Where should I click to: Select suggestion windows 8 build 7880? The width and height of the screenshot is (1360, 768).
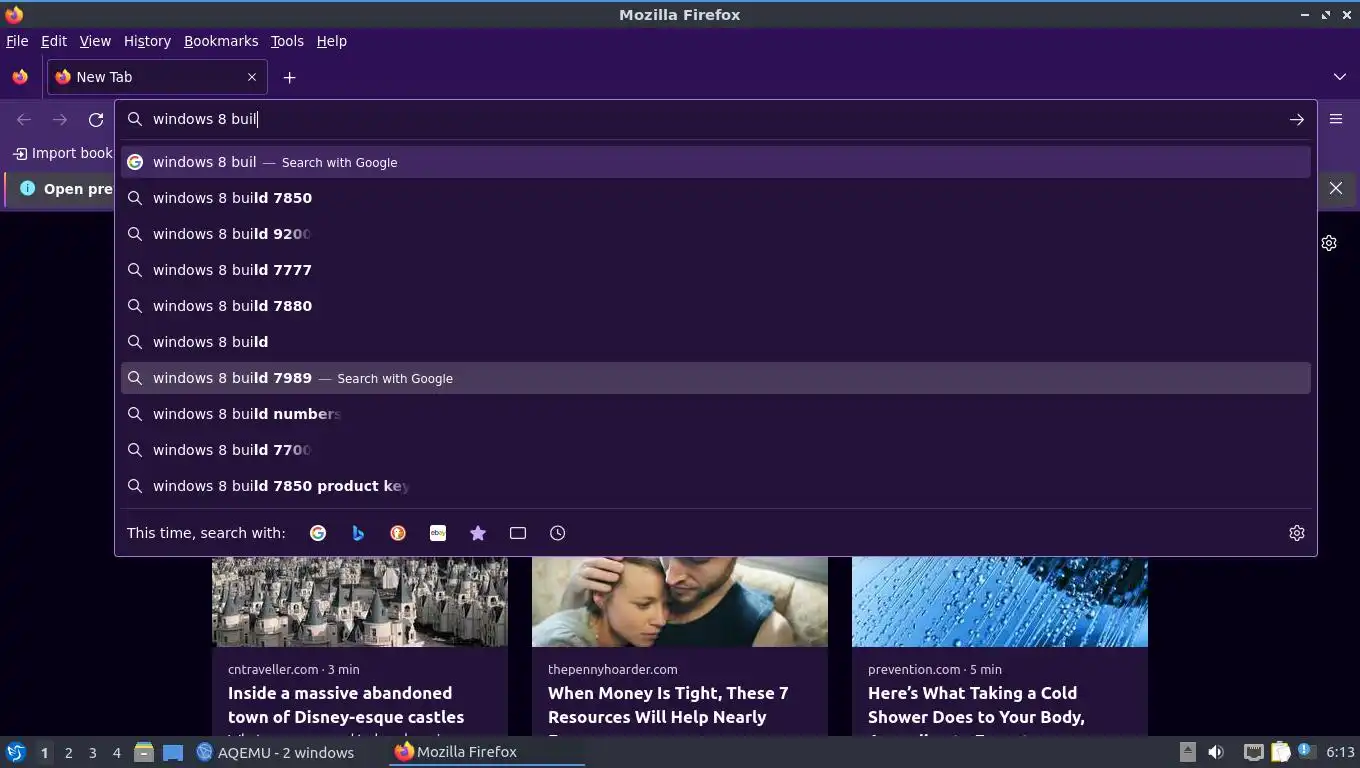[716, 306]
